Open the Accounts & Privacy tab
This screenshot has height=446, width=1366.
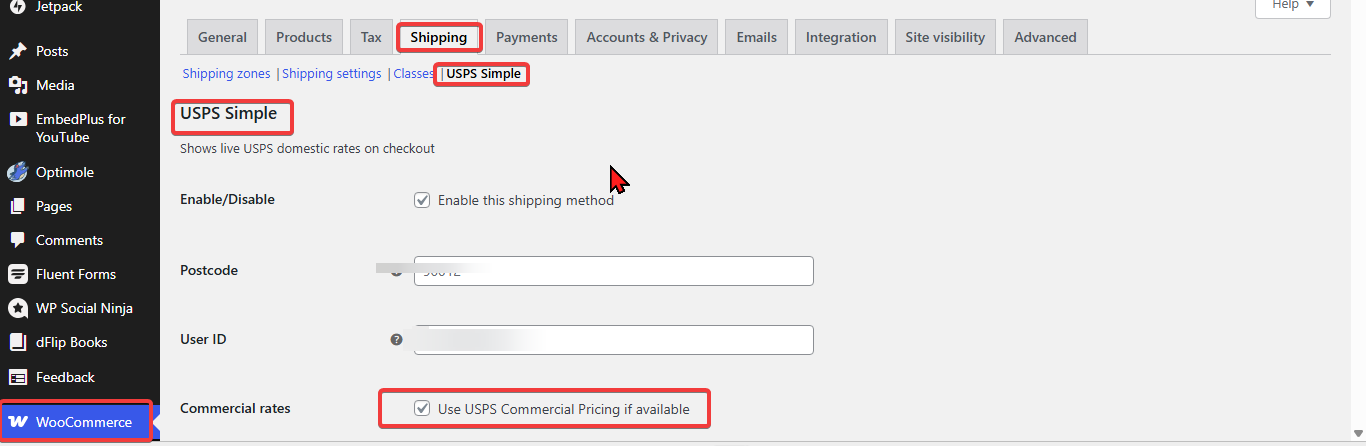[x=647, y=37]
